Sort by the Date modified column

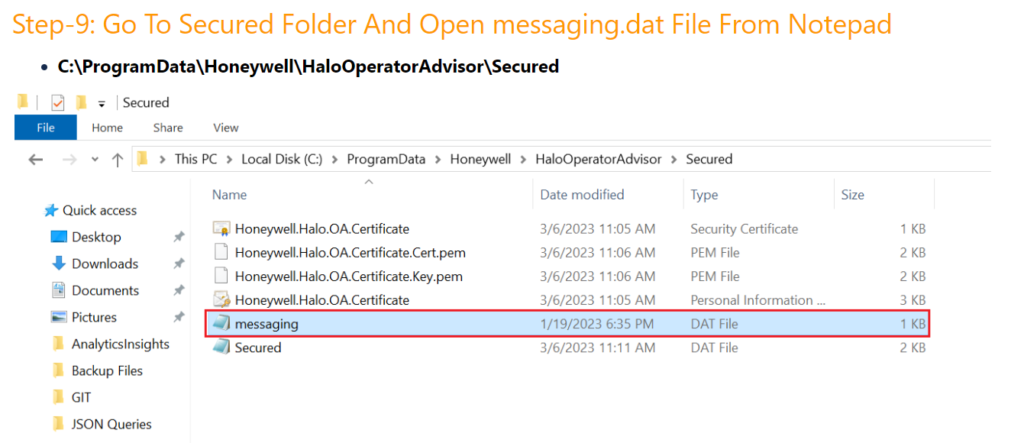582,194
